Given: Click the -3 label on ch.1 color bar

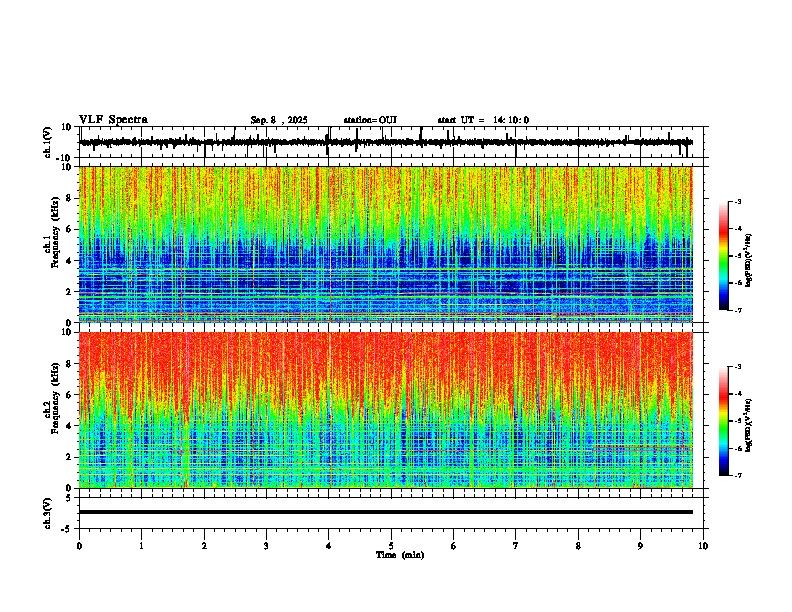Looking at the screenshot, I should (737, 201).
